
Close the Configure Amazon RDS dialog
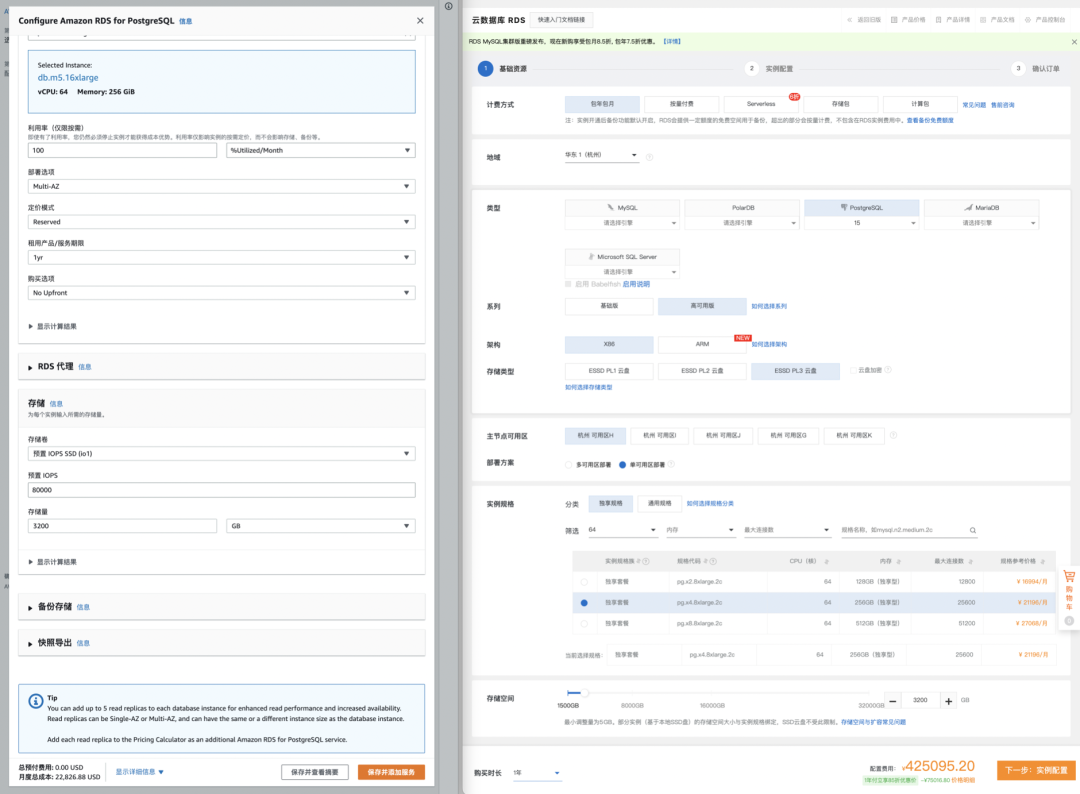[420, 20]
